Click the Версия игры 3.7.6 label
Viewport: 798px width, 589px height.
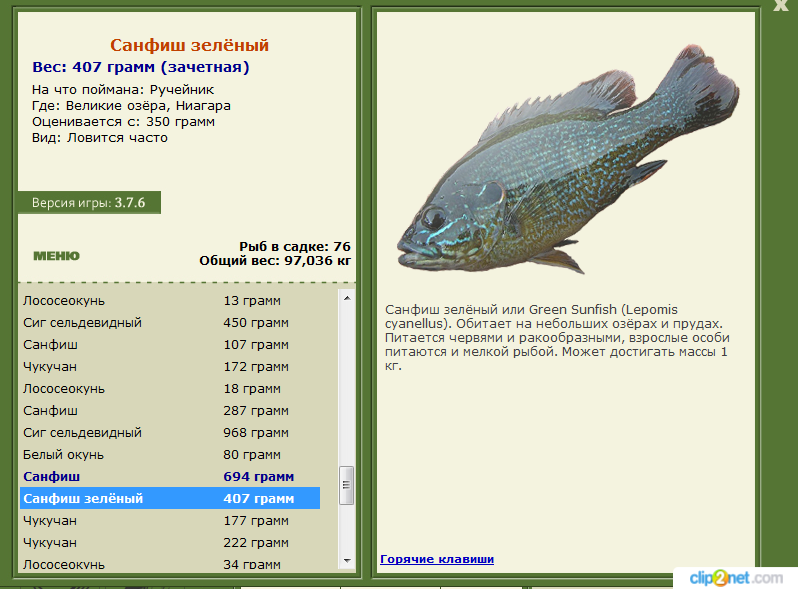coord(89,203)
